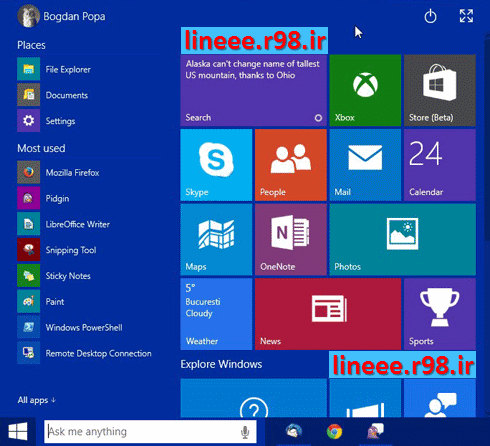The width and height of the screenshot is (490, 446).
Task: Open the Maps tile
Action: click(x=216, y=240)
